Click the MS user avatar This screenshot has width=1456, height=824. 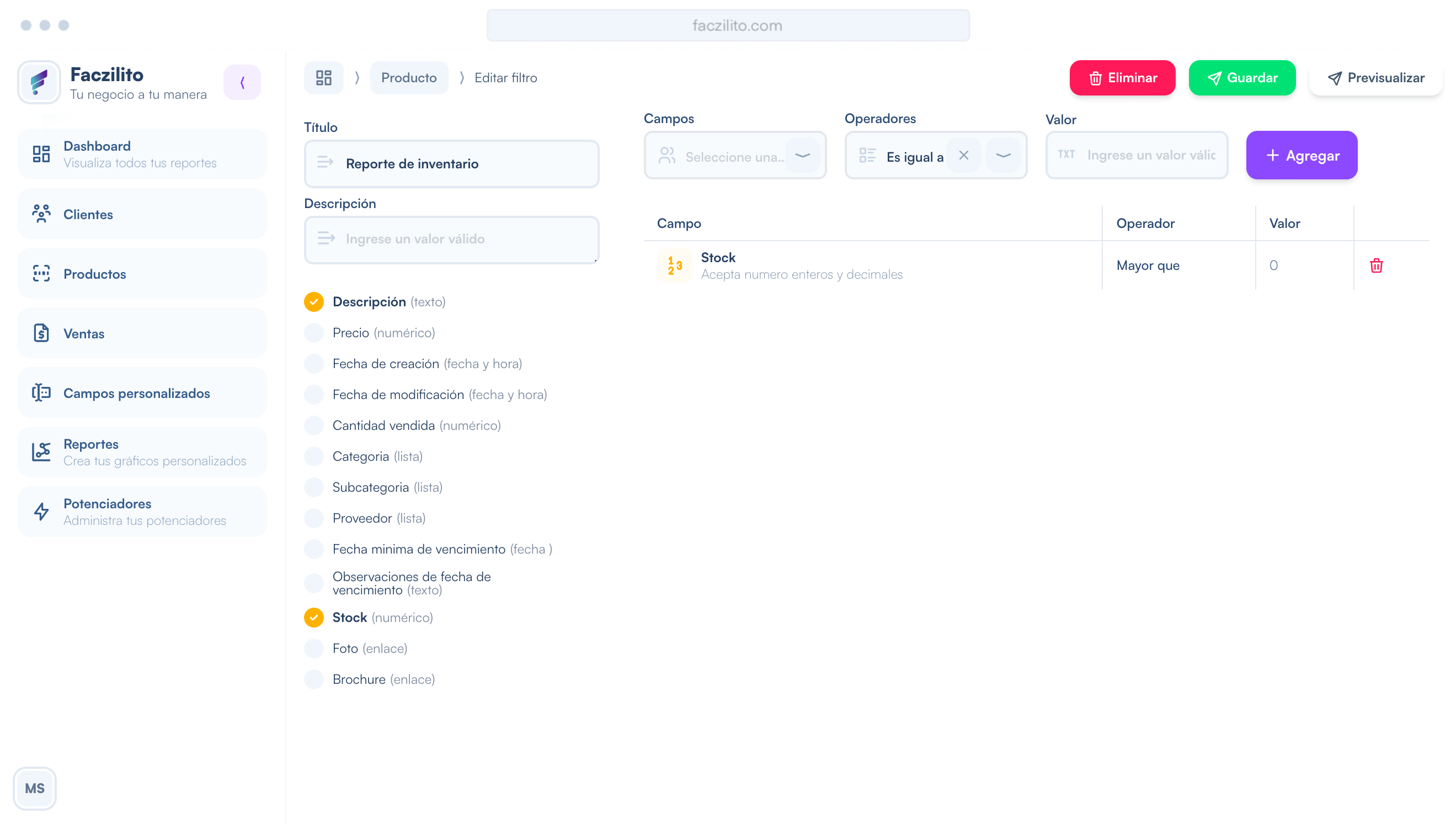(x=35, y=788)
